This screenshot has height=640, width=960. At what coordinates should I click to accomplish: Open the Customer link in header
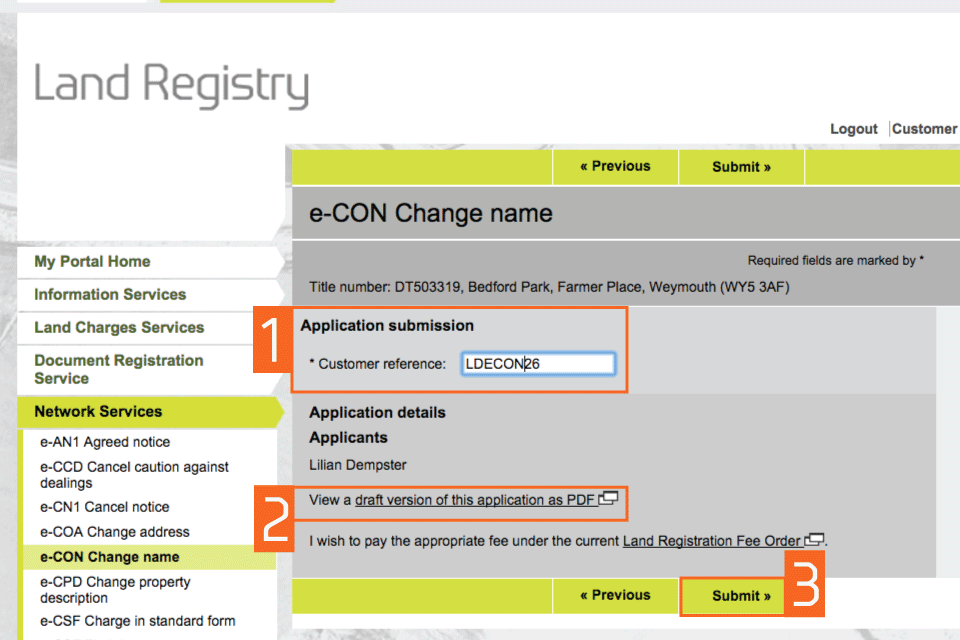tap(924, 129)
